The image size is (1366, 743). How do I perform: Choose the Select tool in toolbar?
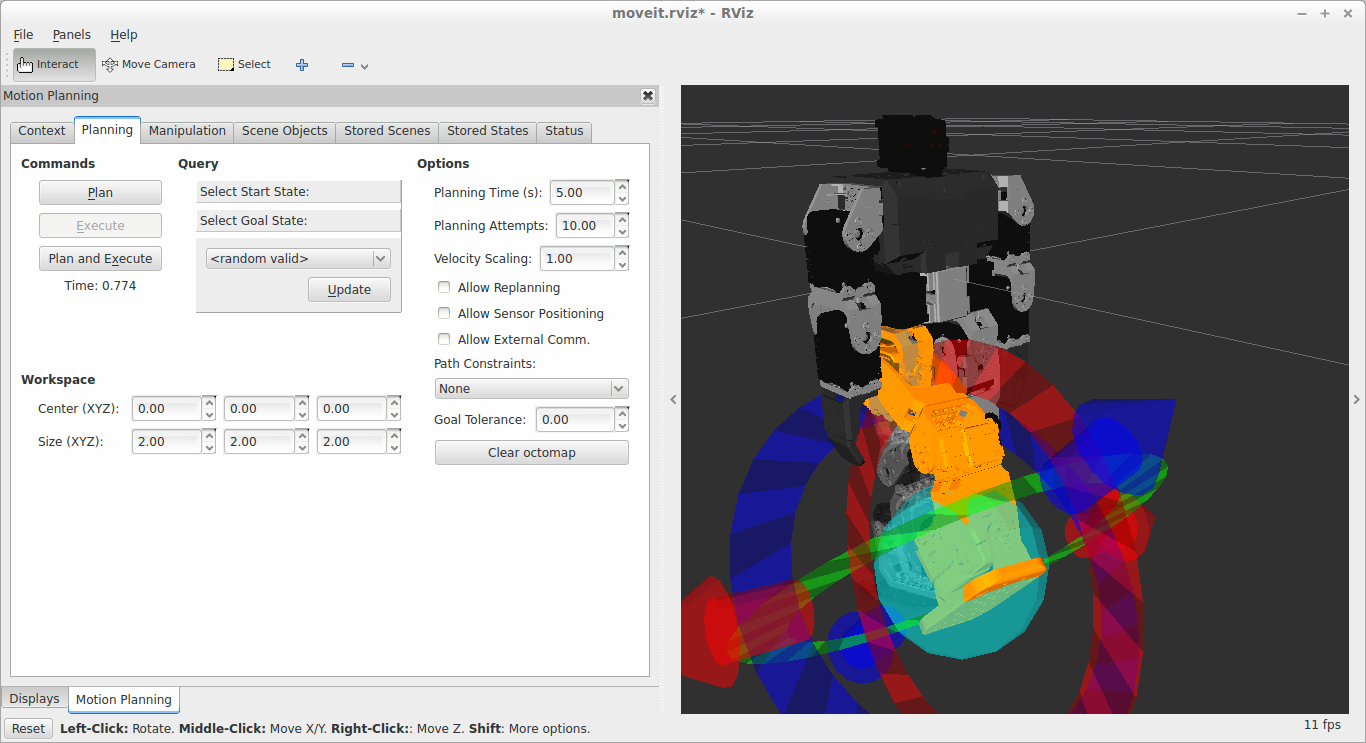click(x=245, y=65)
